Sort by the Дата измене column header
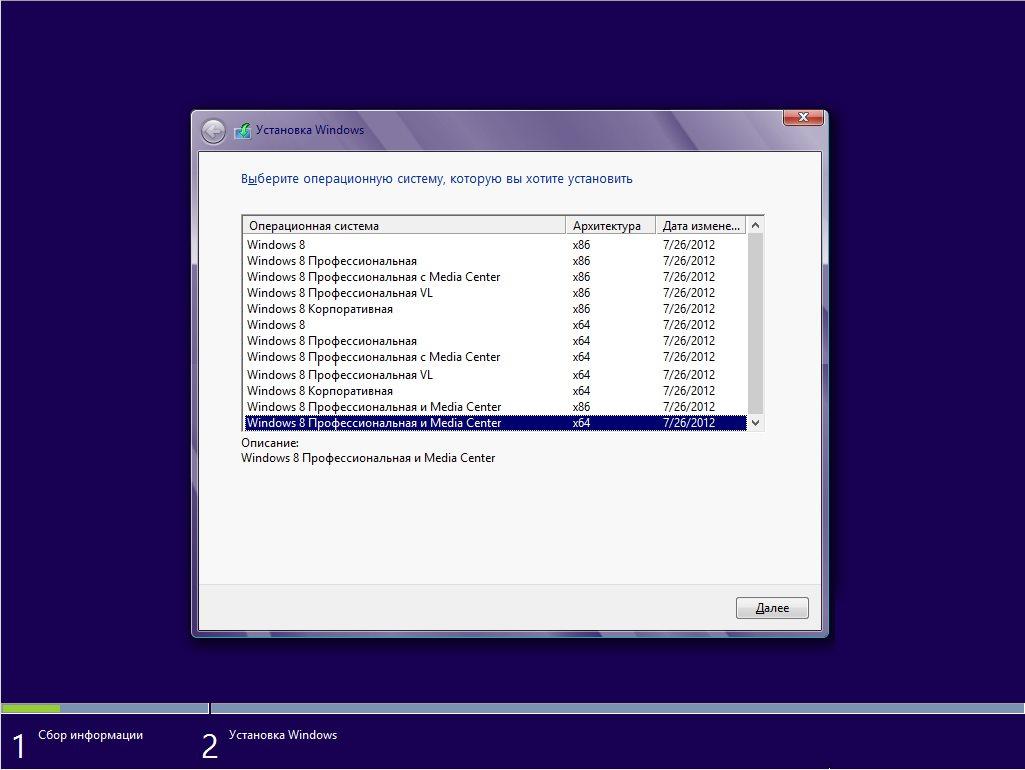1025x770 pixels. click(700, 224)
